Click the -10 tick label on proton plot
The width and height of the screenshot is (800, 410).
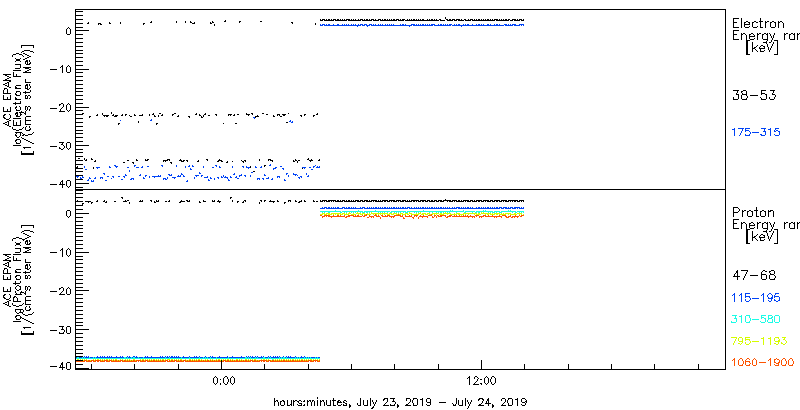[61, 252]
